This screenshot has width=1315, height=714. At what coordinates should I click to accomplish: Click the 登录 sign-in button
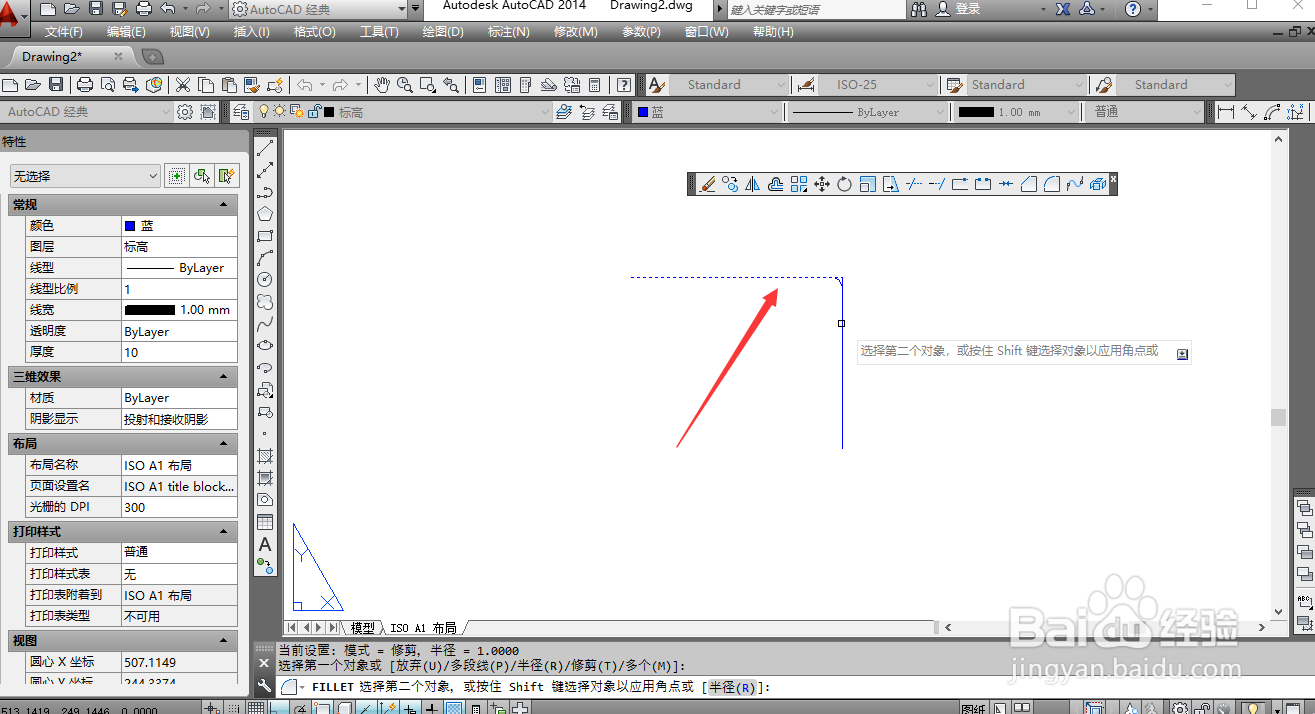(957, 9)
